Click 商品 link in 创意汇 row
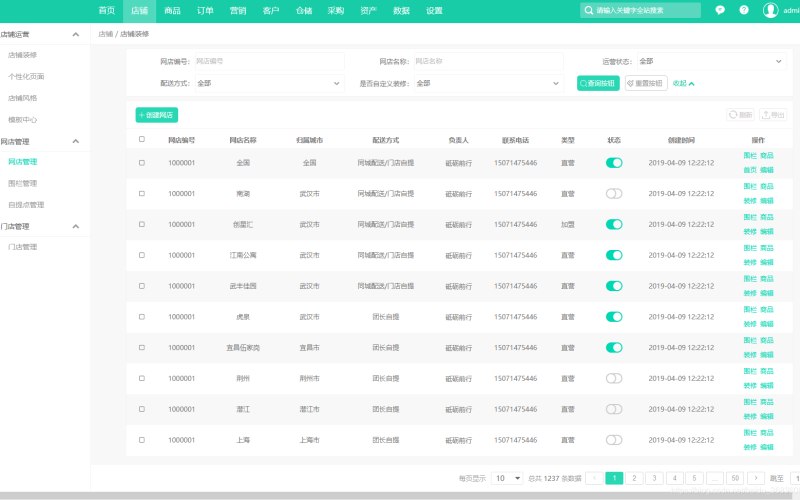 (x=767, y=217)
